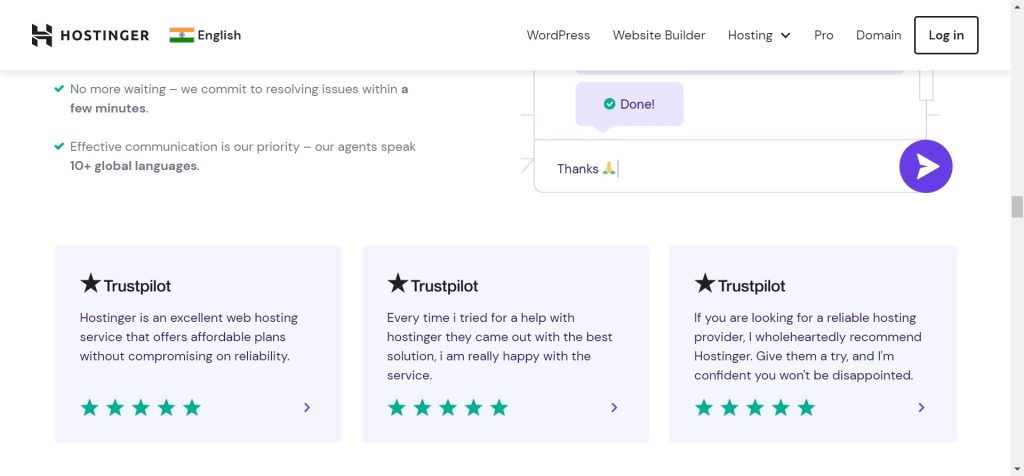Screen dimensions: 1024x476
Task: Expand third review with its arrow chevron
Action: (x=921, y=407)
